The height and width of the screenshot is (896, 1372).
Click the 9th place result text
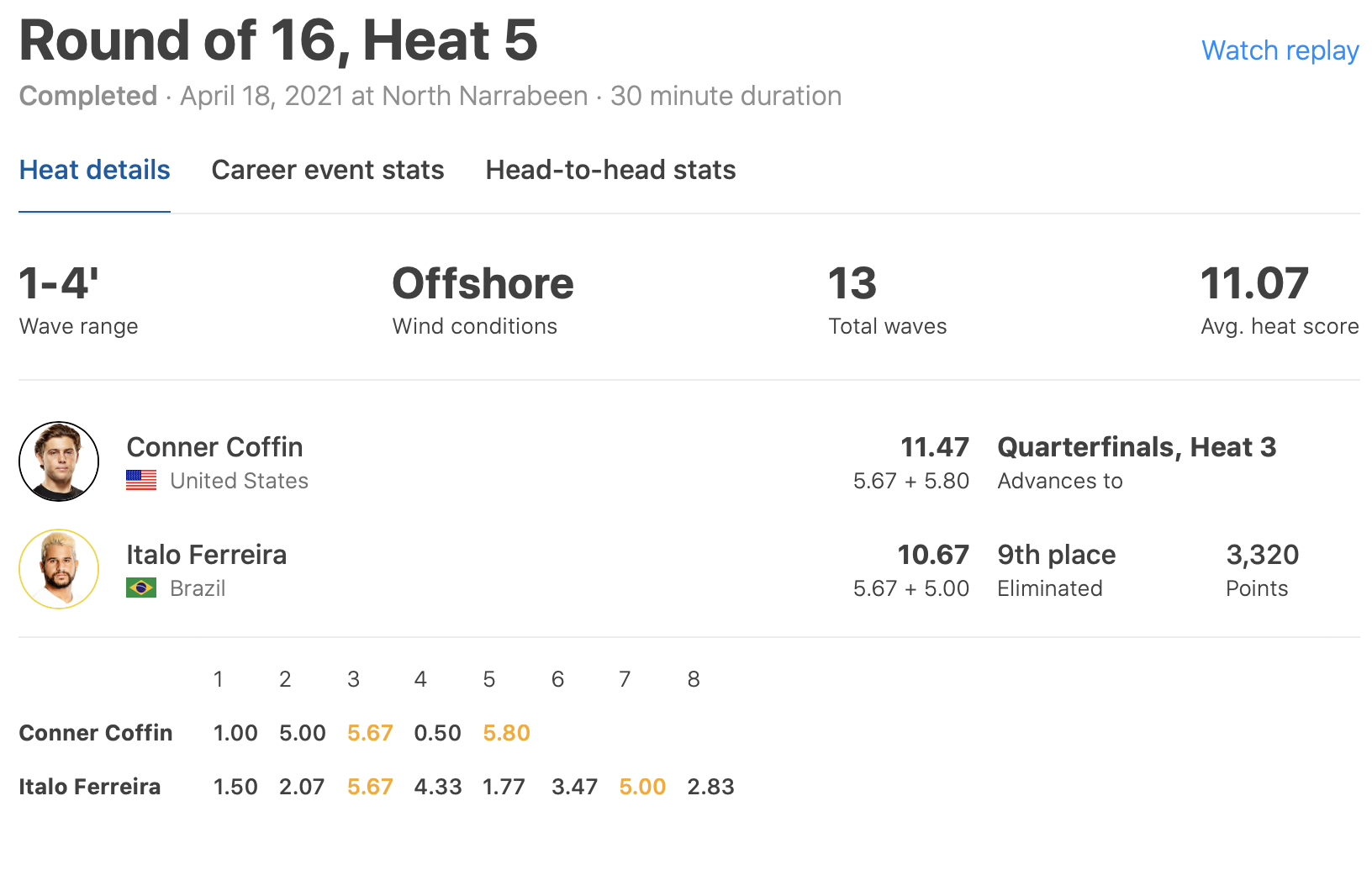1056,554
